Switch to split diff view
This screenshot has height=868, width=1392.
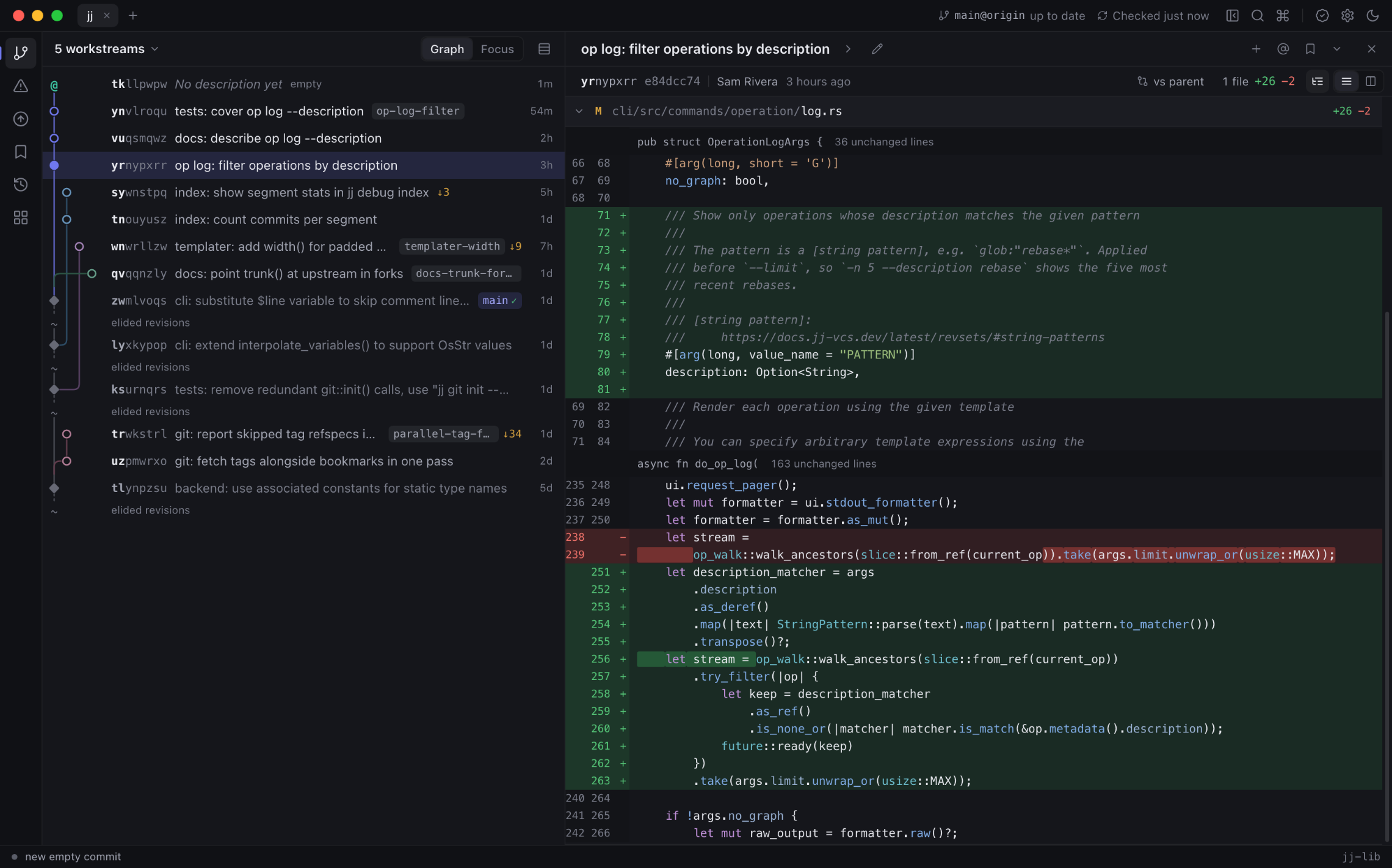1370,81
